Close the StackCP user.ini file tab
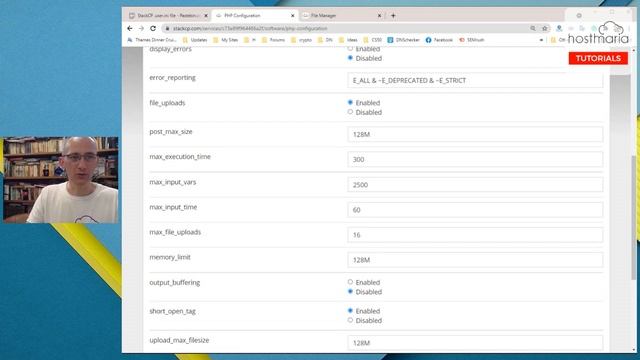Image resolution: width=640 pixels, height=360 pixels. pos(206,16)
